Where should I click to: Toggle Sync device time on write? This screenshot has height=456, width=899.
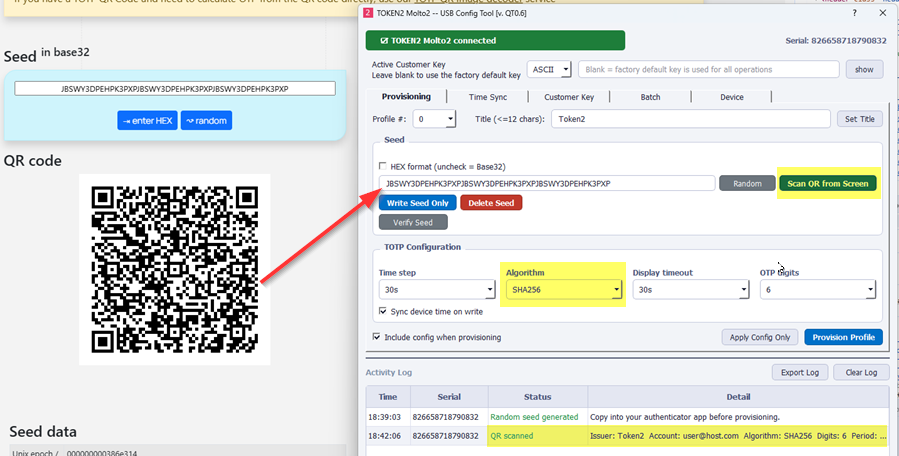click(383, 312)
